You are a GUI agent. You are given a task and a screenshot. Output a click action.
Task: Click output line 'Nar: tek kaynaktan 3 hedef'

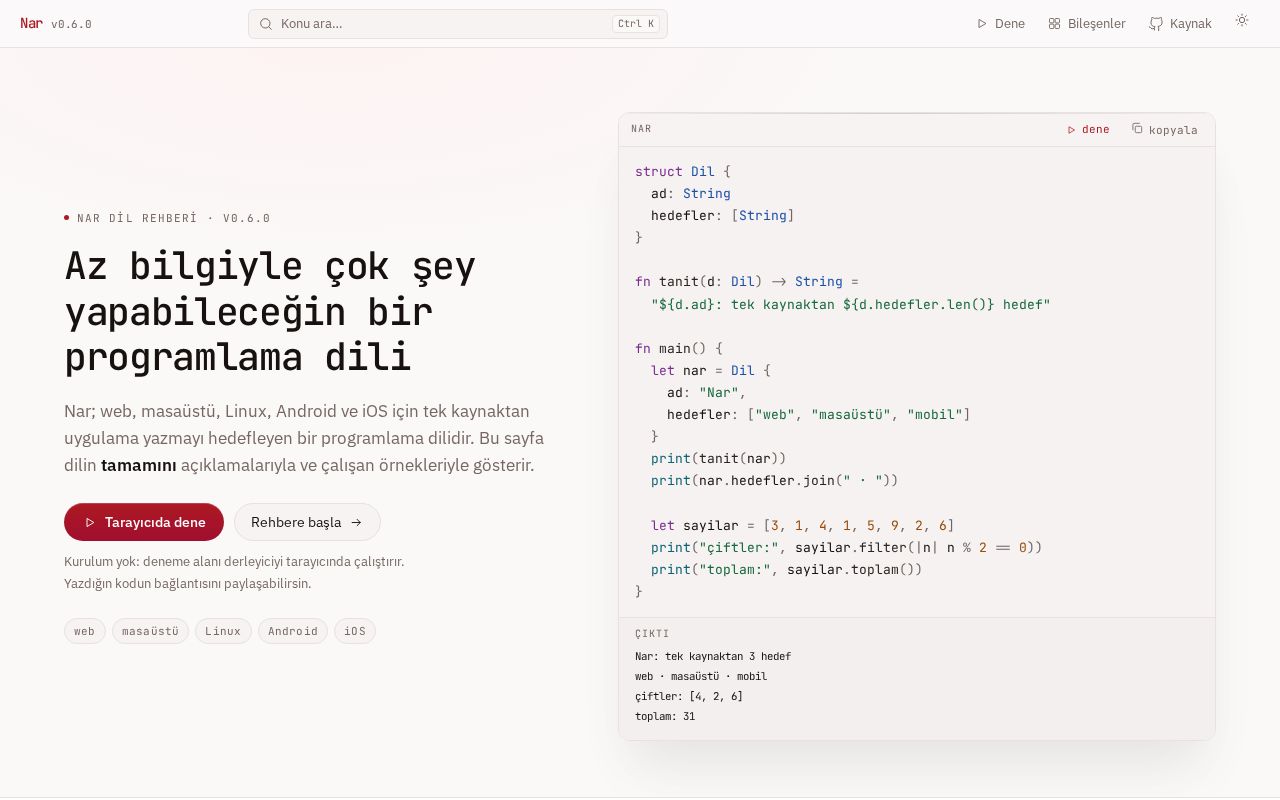coord(713,656)
